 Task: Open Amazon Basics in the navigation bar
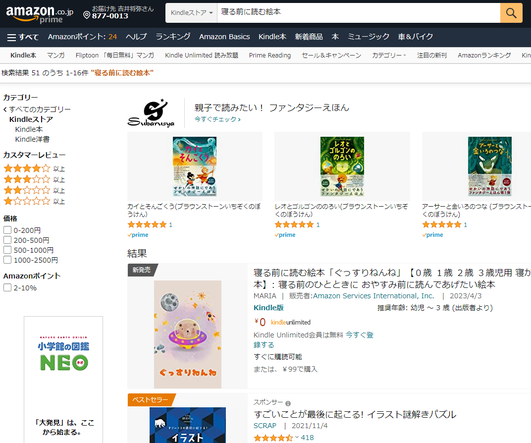coord(224,37)
